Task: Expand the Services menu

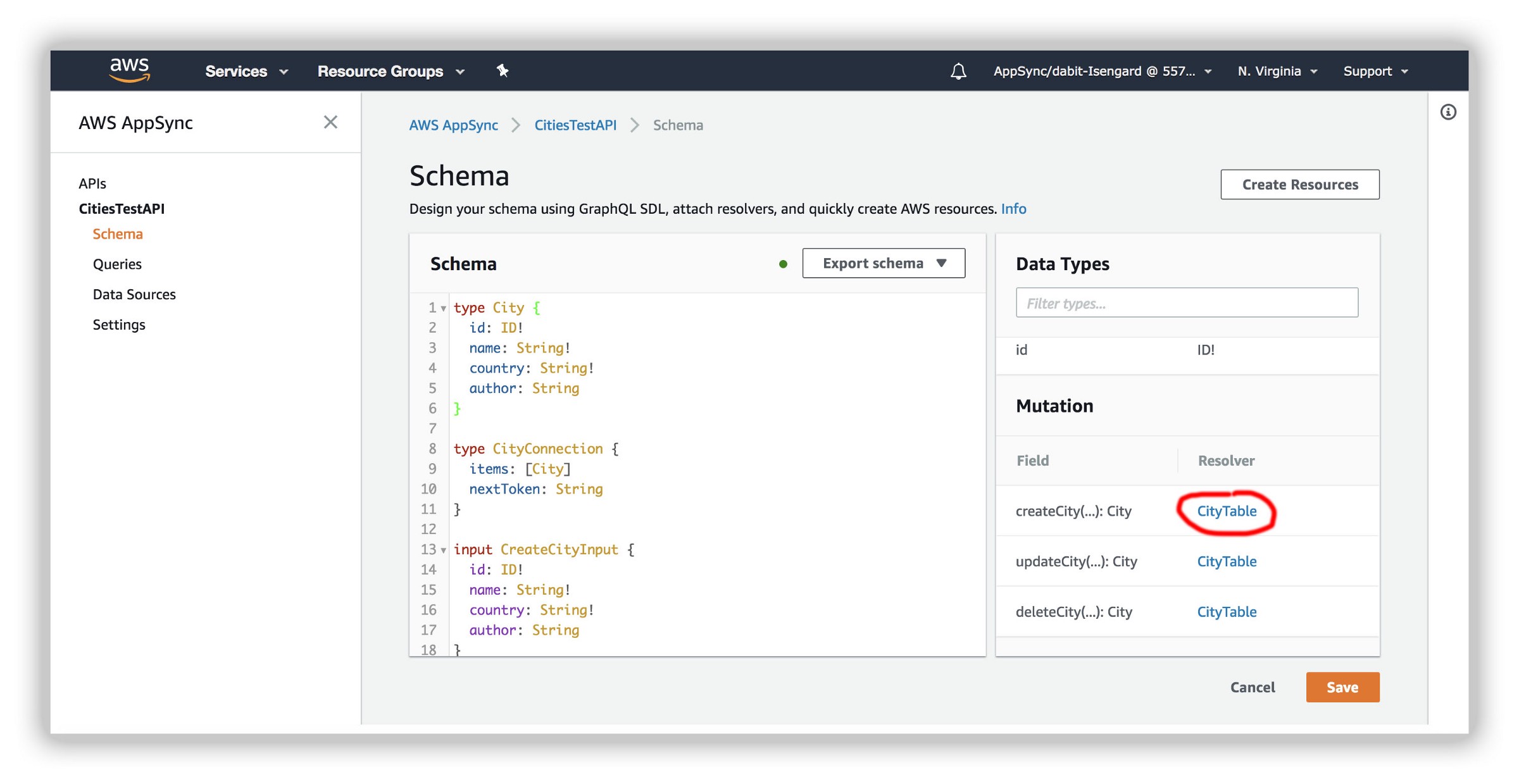Action: [246, 72]
